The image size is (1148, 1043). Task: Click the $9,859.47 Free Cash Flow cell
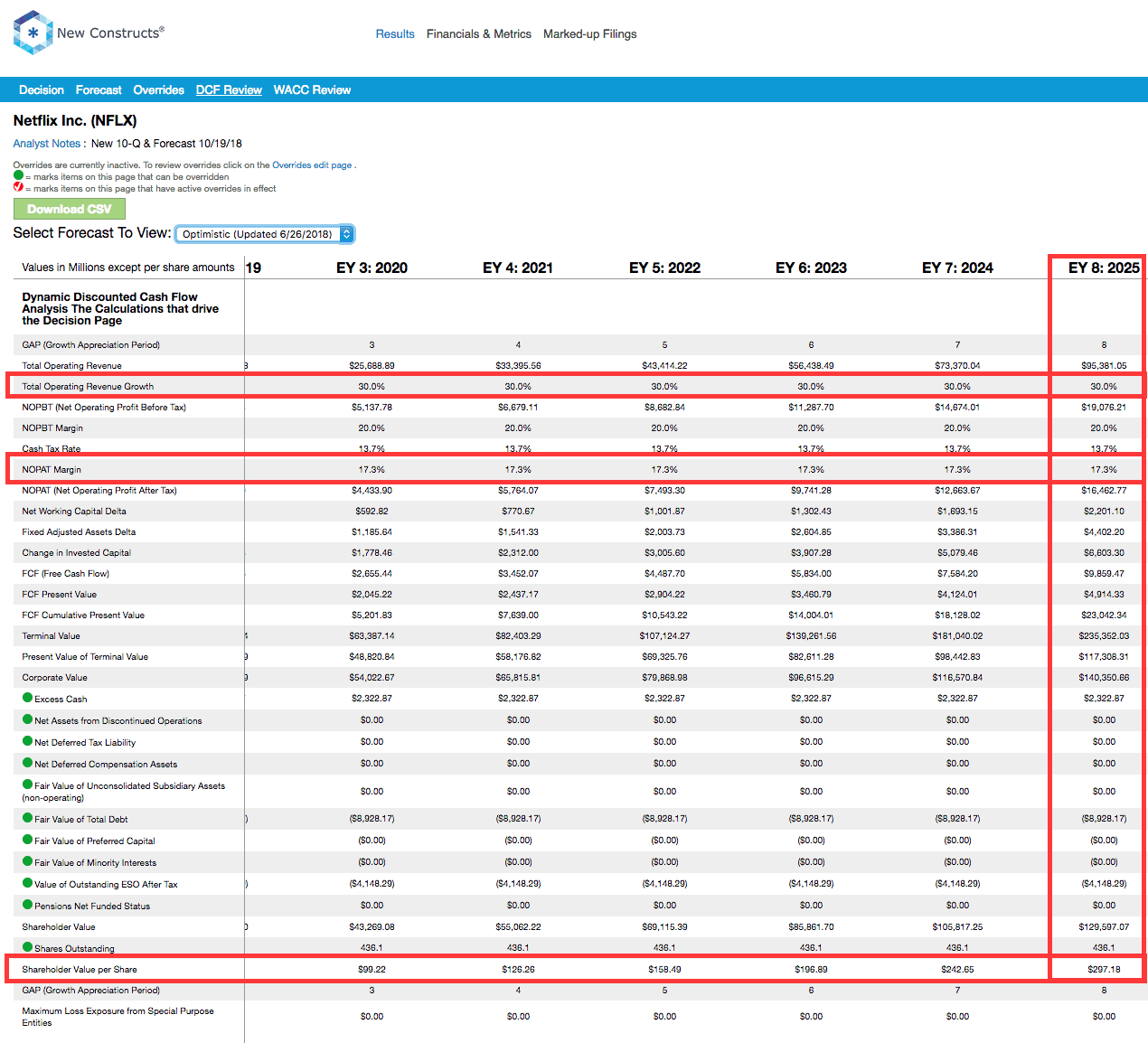tap(1104, 573)
